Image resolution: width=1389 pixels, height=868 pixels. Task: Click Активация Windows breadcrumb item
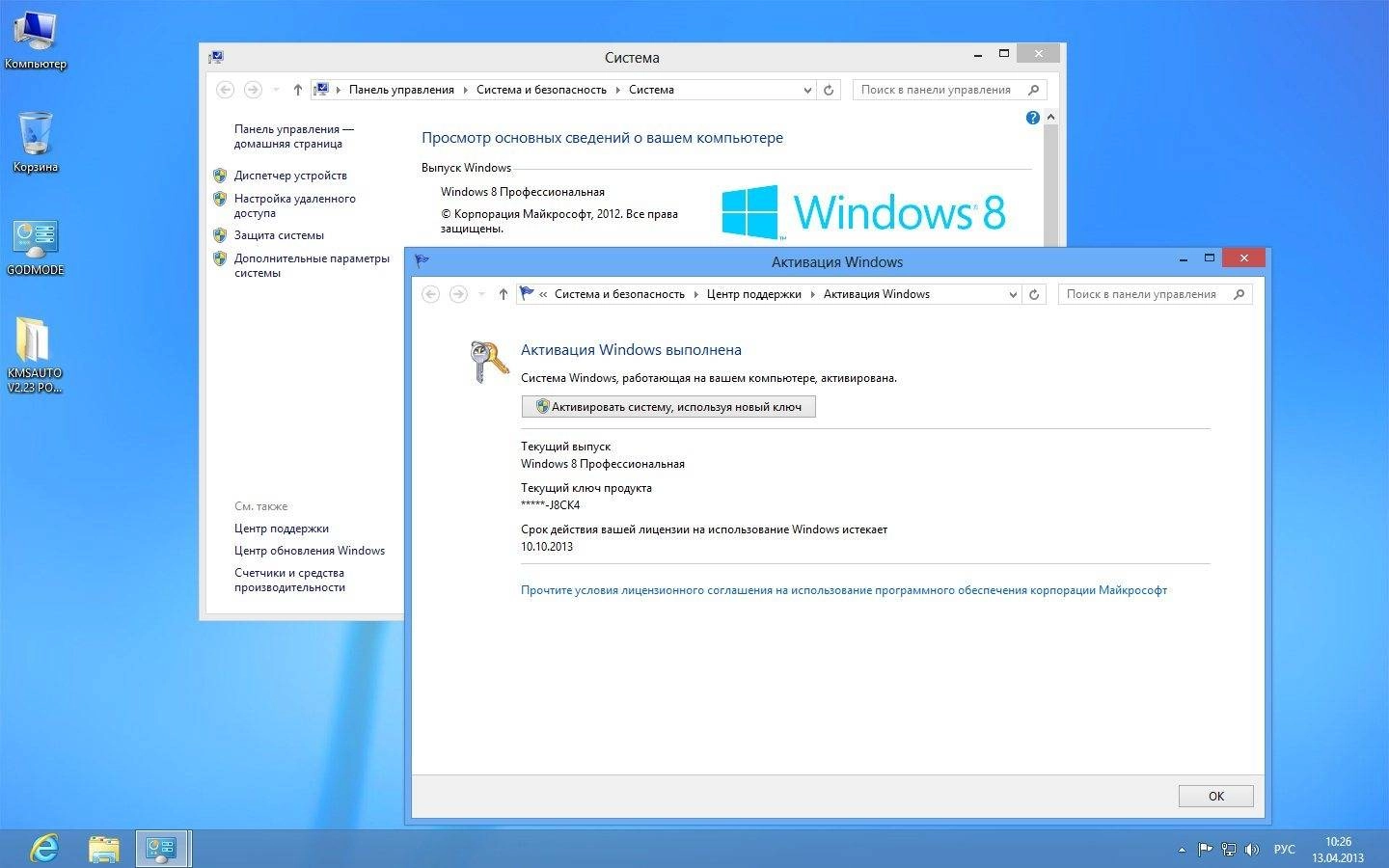[x=876, y=294]
